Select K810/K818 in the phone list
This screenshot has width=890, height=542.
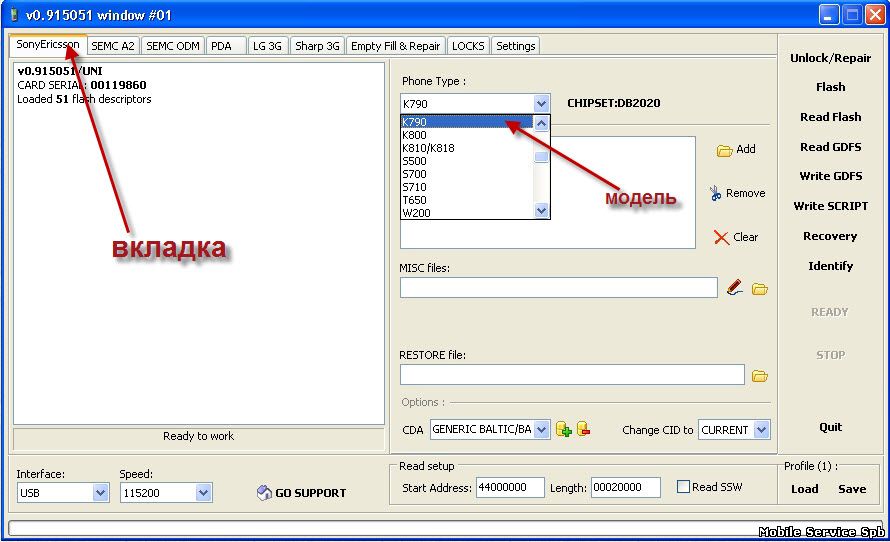coord(467,148)
